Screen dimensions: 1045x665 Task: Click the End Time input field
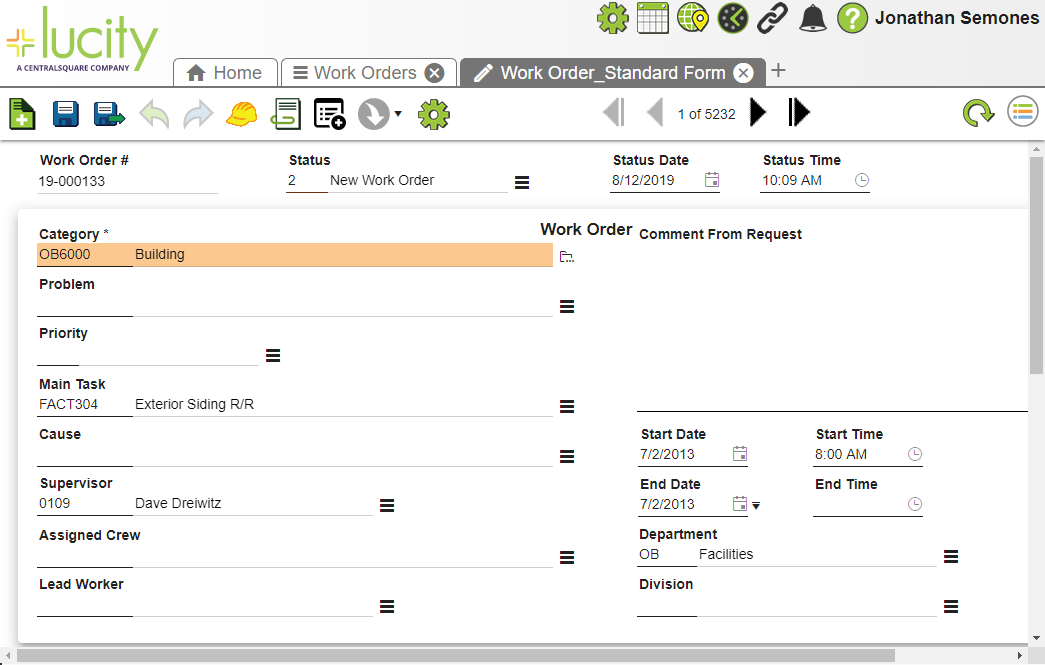click(x=858, y=504)
